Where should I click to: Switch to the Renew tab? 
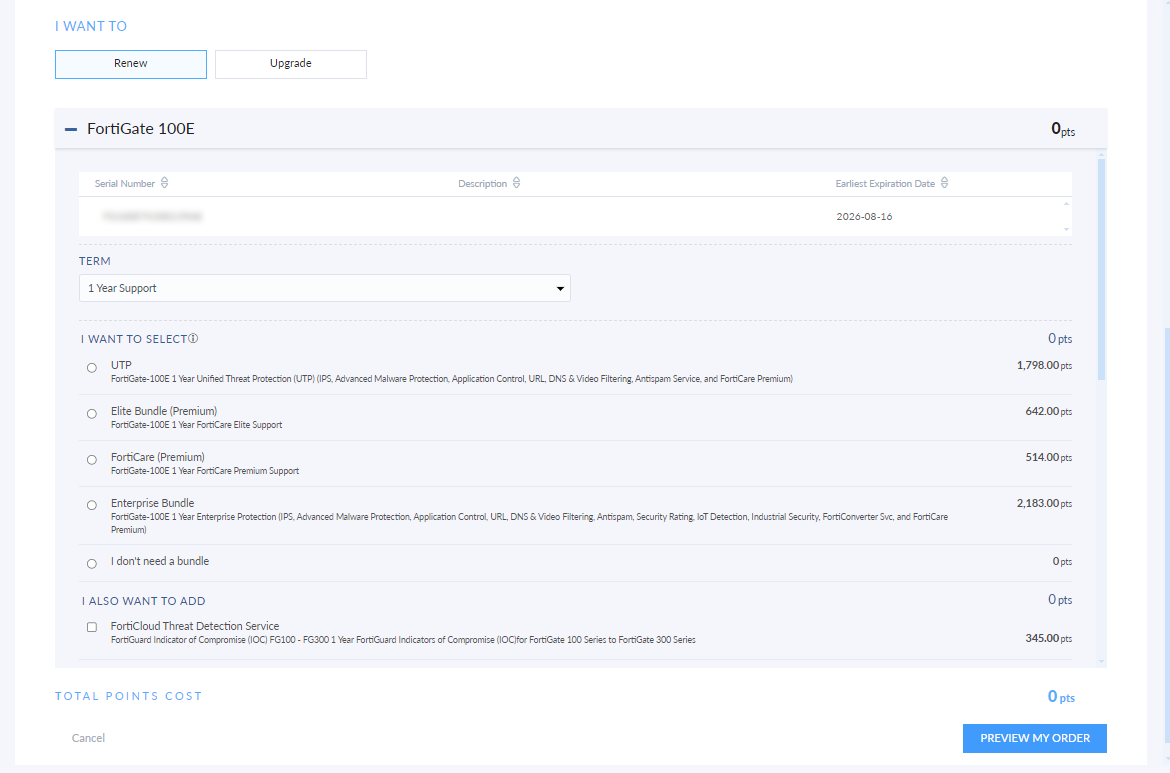[x=130, y=63]
